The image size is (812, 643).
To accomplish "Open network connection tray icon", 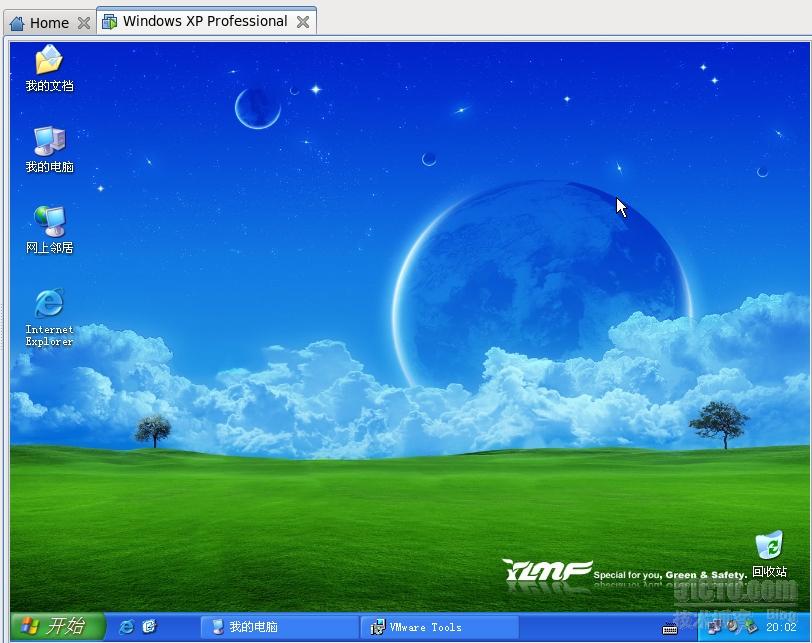I will [x=714, y=627].
